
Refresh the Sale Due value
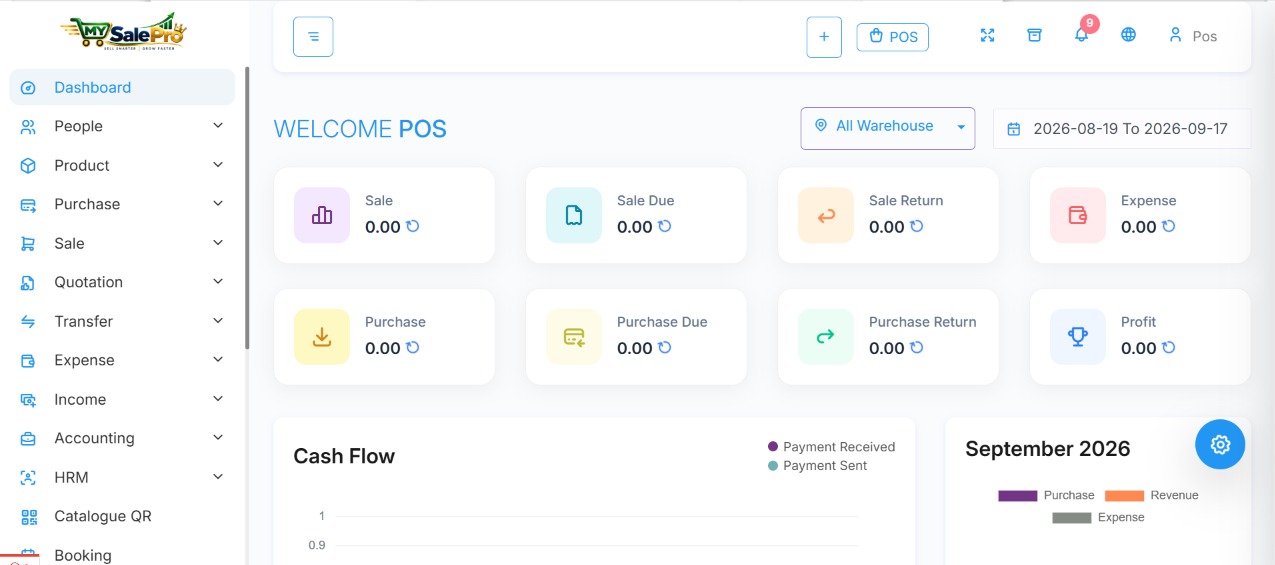665,227
